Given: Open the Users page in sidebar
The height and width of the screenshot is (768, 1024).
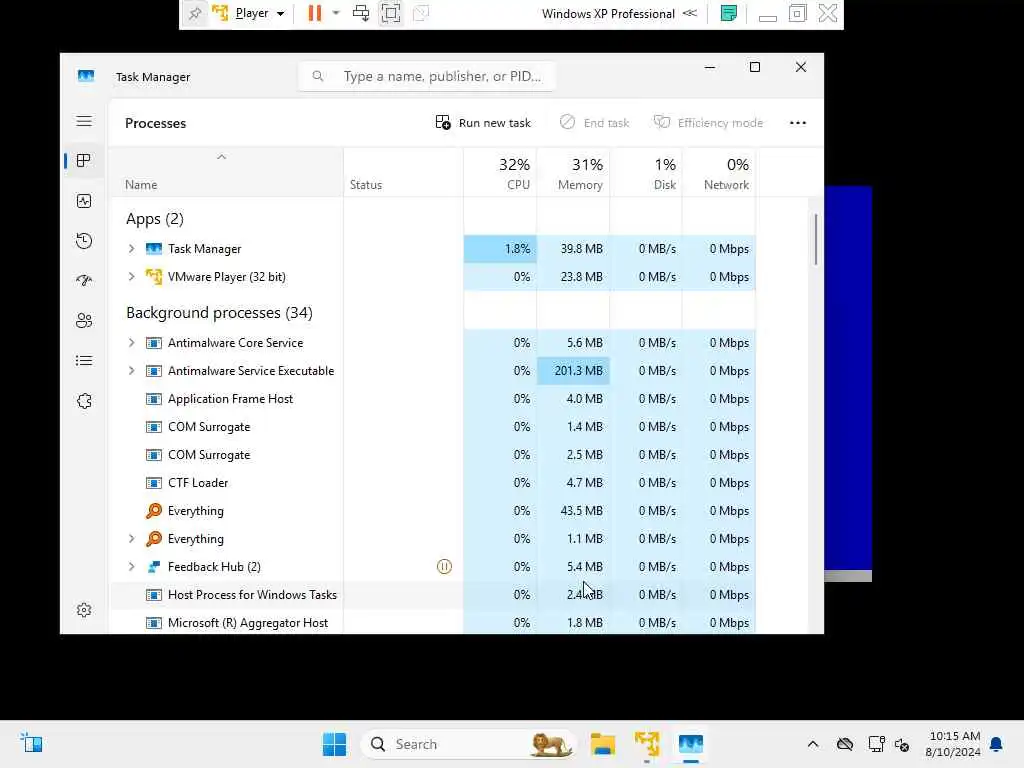Looking at the screenshot, I should pyautogui.click(x=84, y=321).
